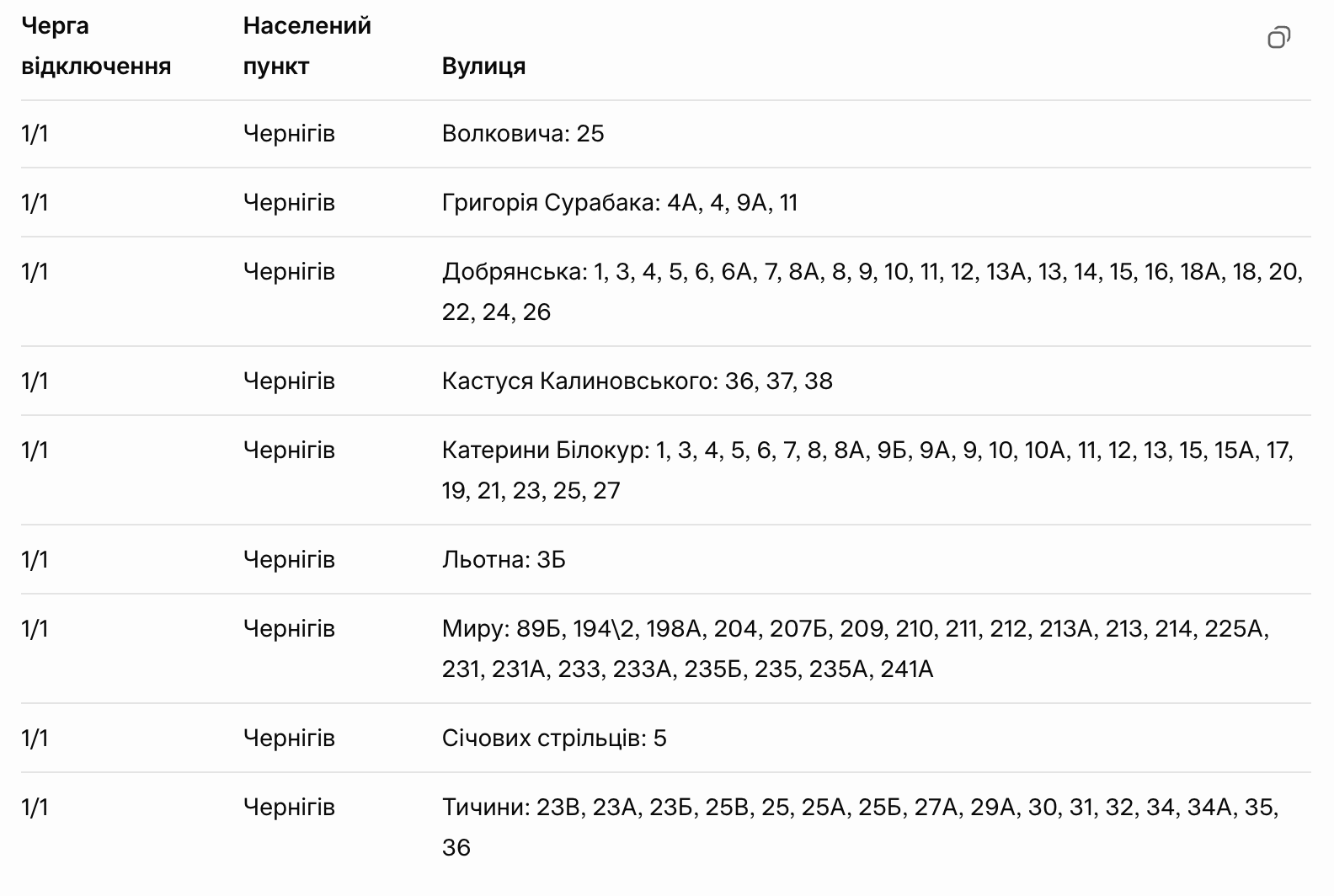Select the "Григорія Сурабака" street cell
Image resolution: width=1334 pixels, height=896 pixels.
click(619, 203)
